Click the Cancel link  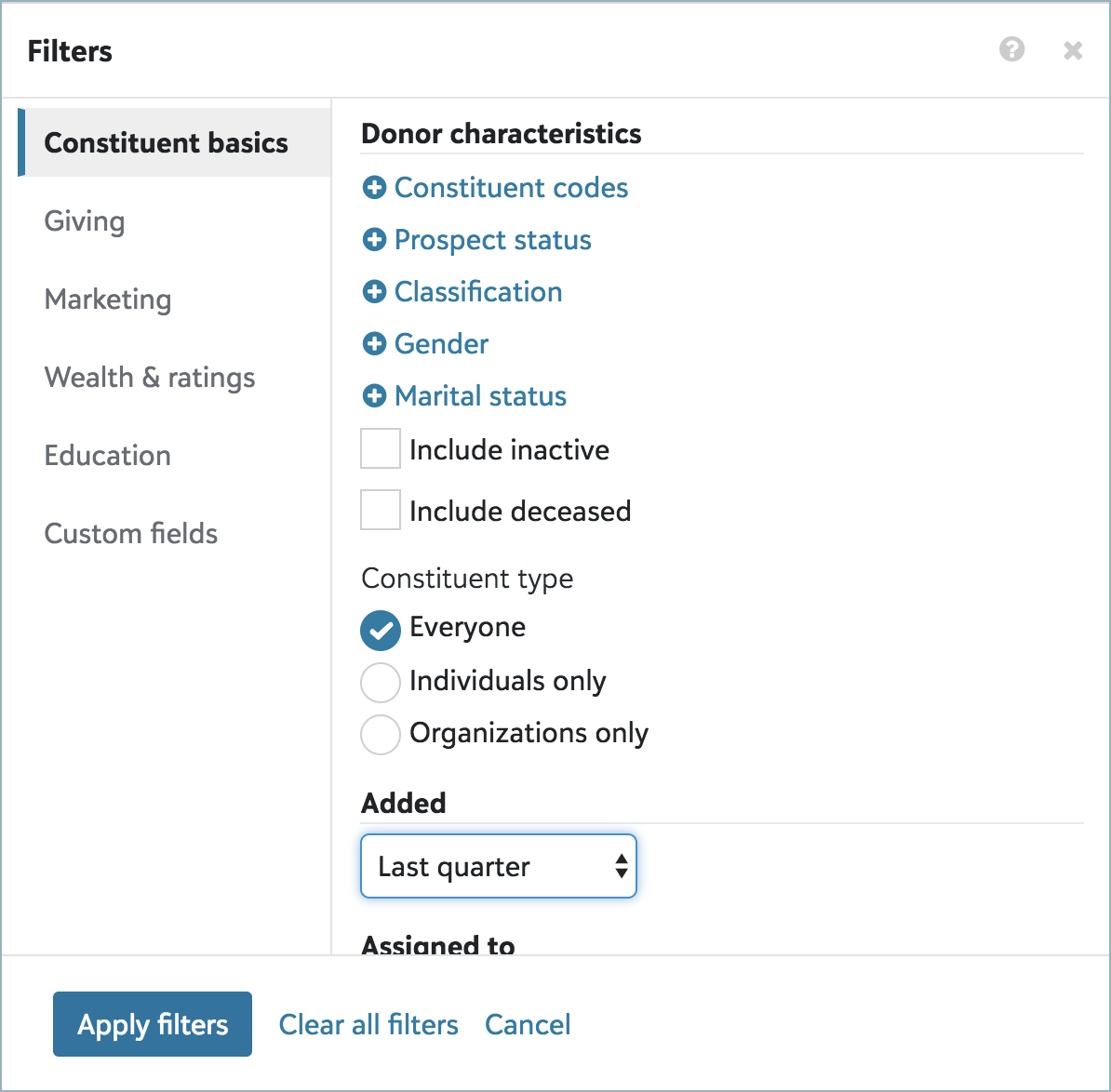tap(528, 1025)
